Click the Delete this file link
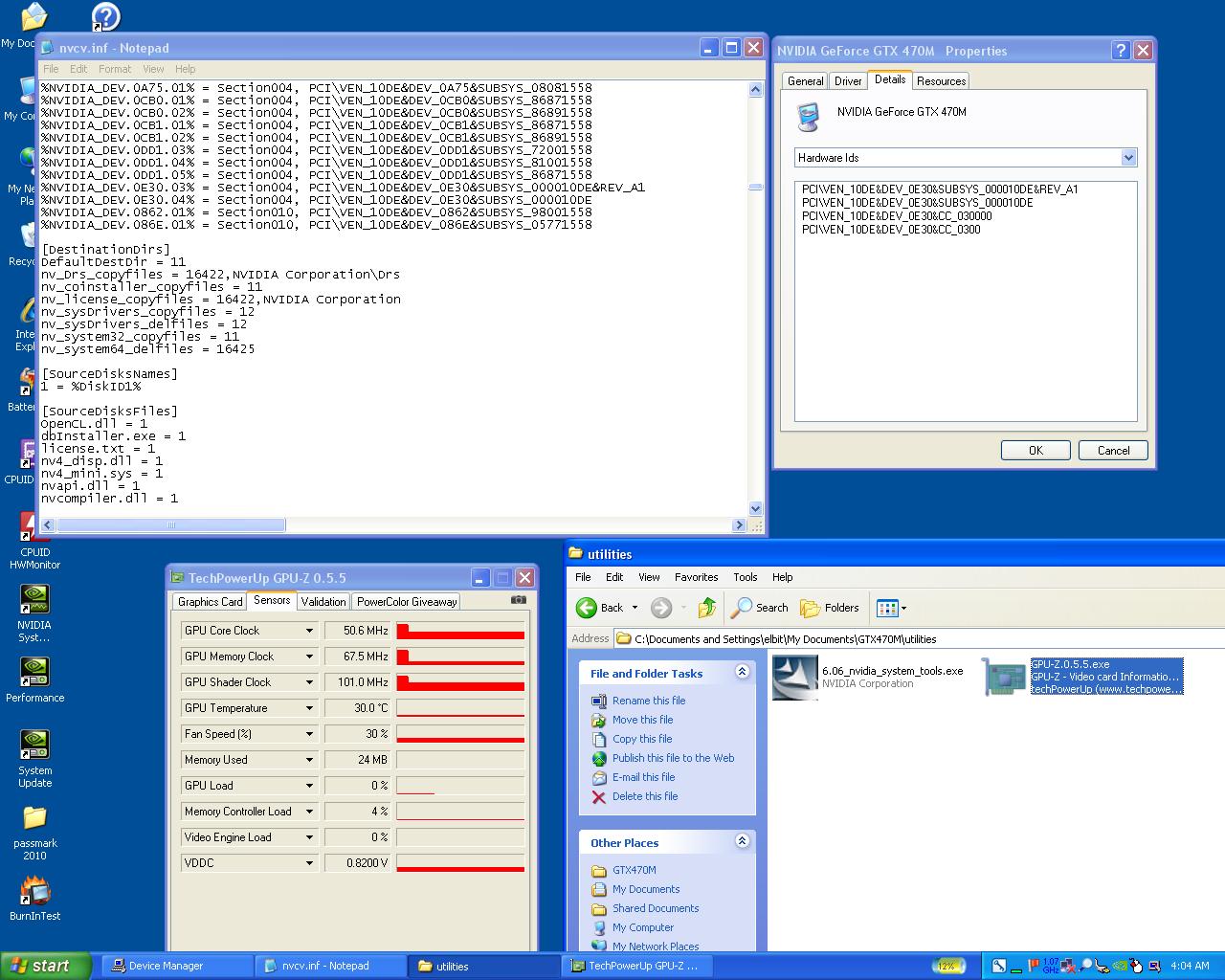Viewport: 1225px width, 980px height. pyautogui.click(x=644, y=796)
